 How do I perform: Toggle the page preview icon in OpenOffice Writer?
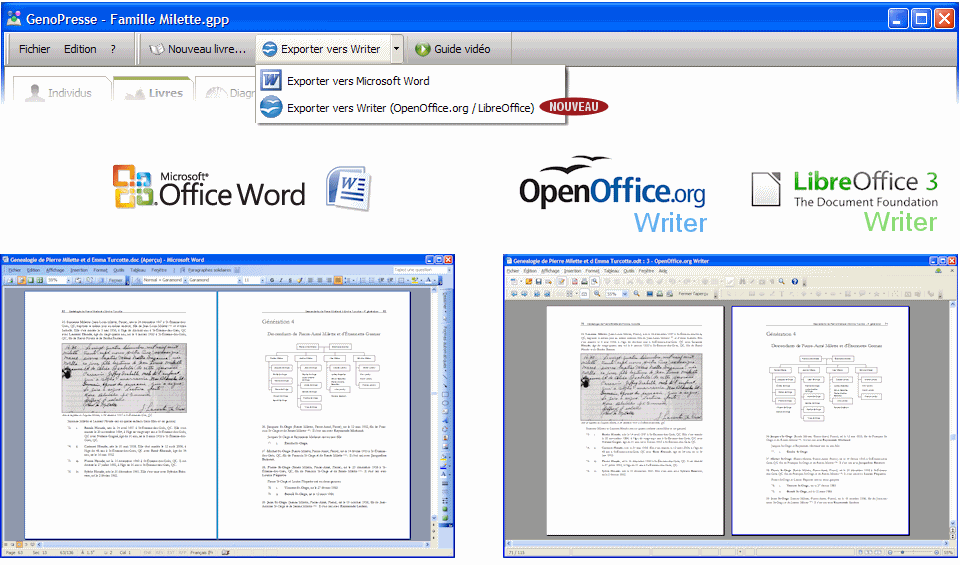point(594,282)
